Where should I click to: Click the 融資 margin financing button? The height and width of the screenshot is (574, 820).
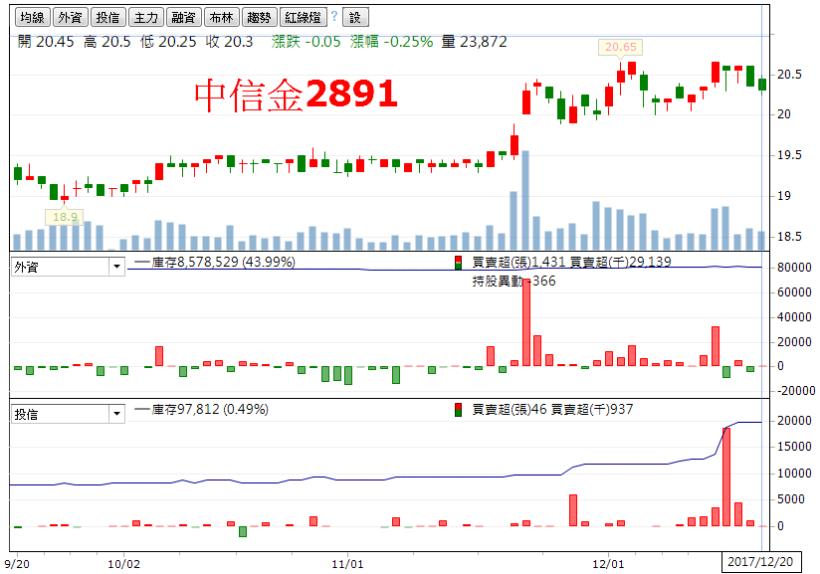[x=184, y=17]
